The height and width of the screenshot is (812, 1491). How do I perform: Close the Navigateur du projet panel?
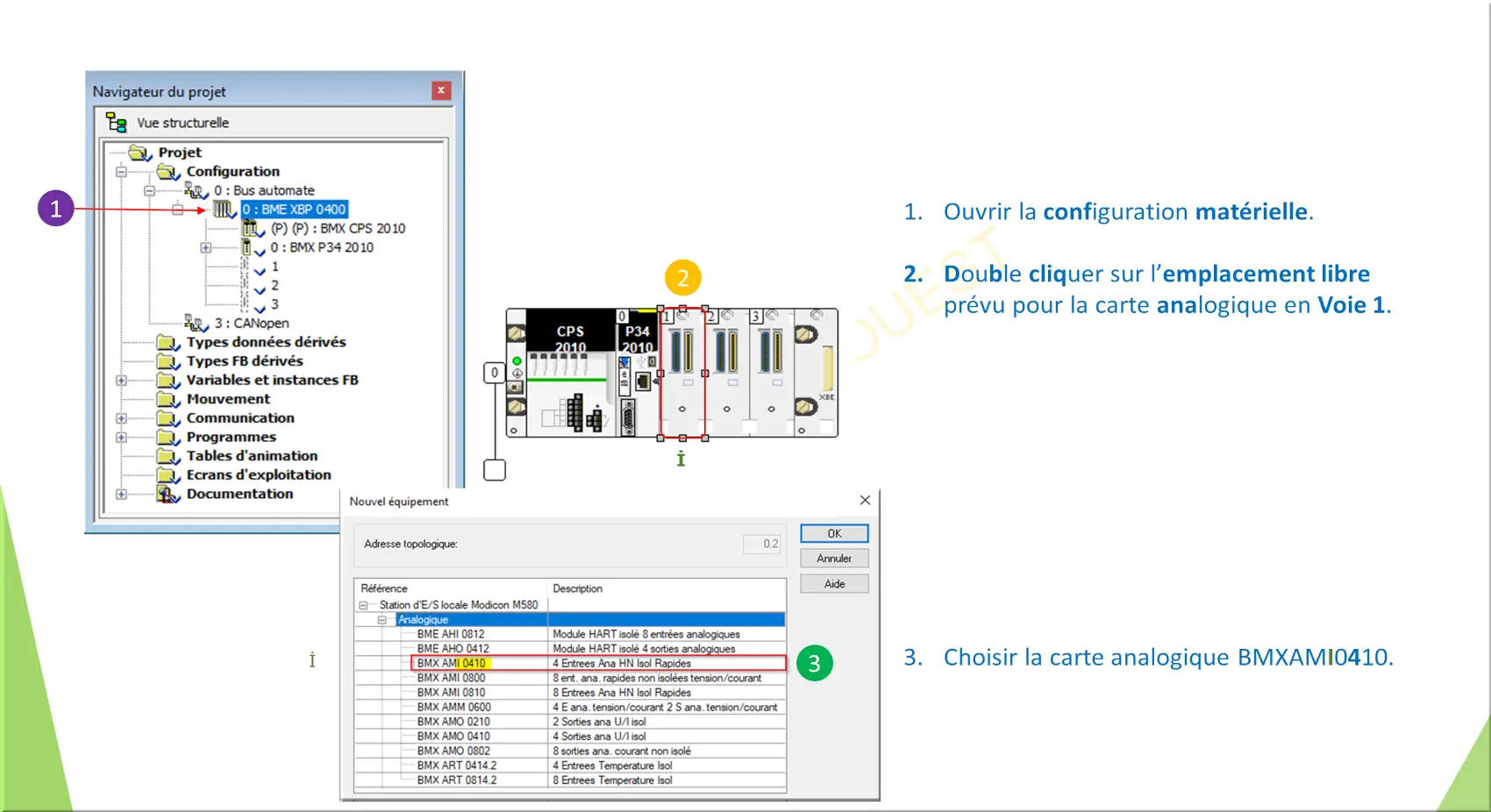[441, 90]
